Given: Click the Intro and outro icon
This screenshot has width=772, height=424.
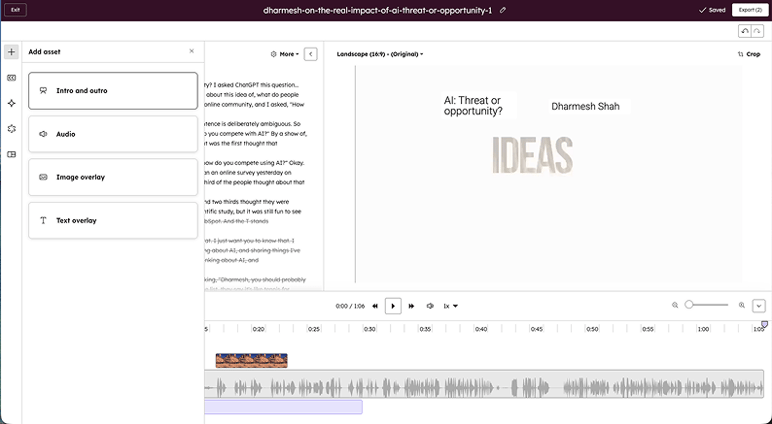Looking at the screenshot, I should 43,91.
